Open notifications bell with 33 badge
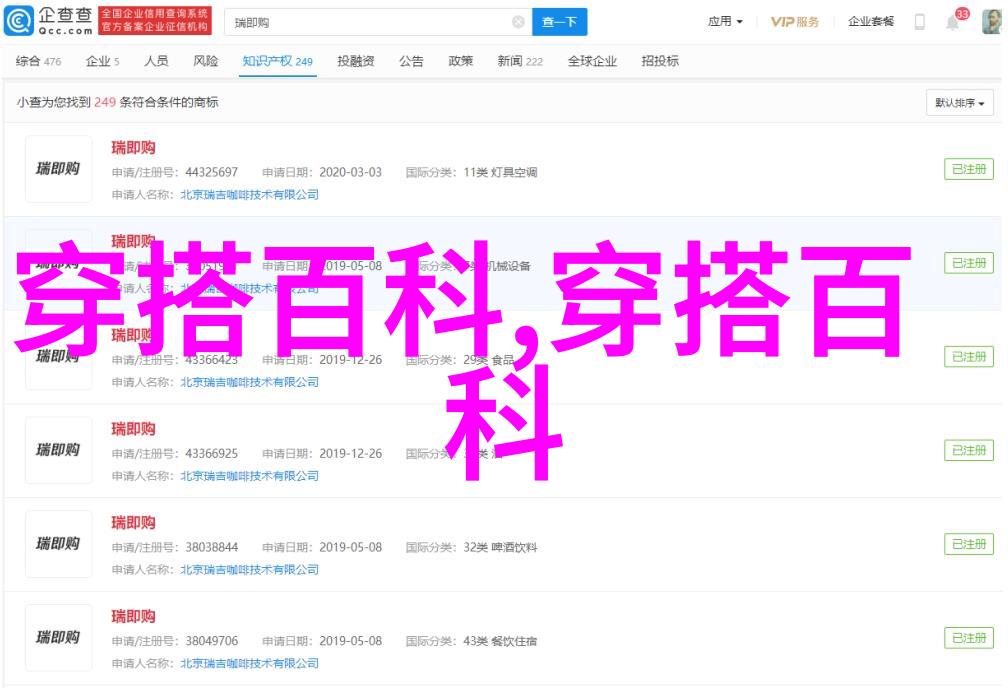 (x=953, y=23)
